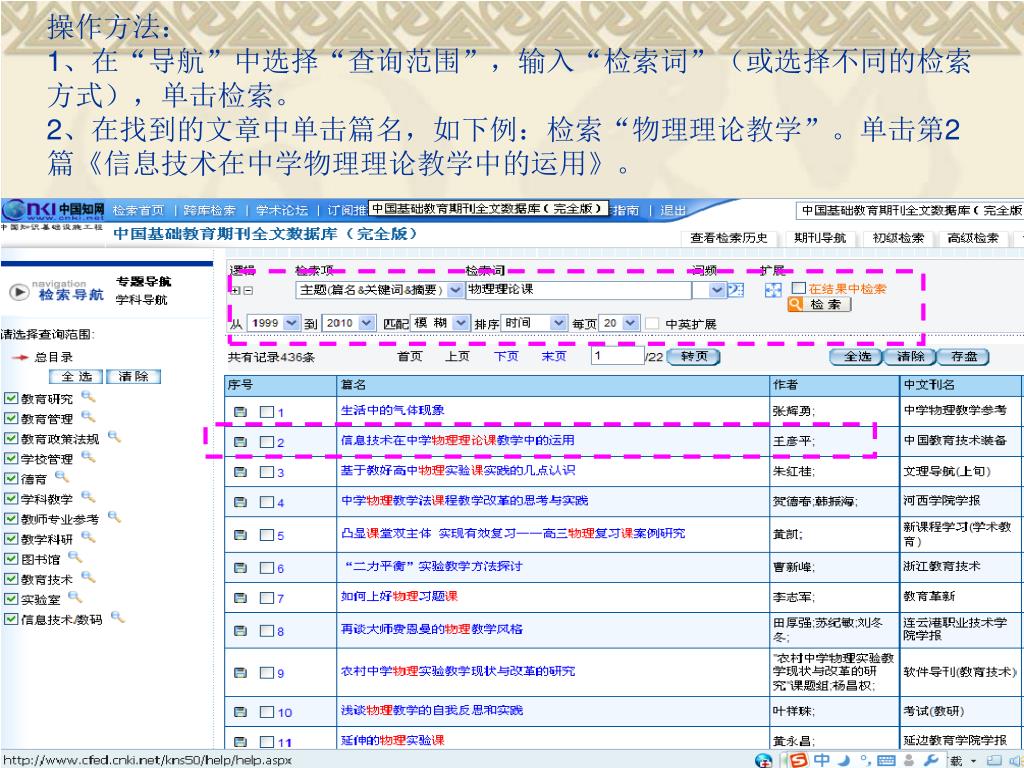The height and width of the screenshot is (768, 1024).
Task: Click the page number input field
Action: point(617,356)
